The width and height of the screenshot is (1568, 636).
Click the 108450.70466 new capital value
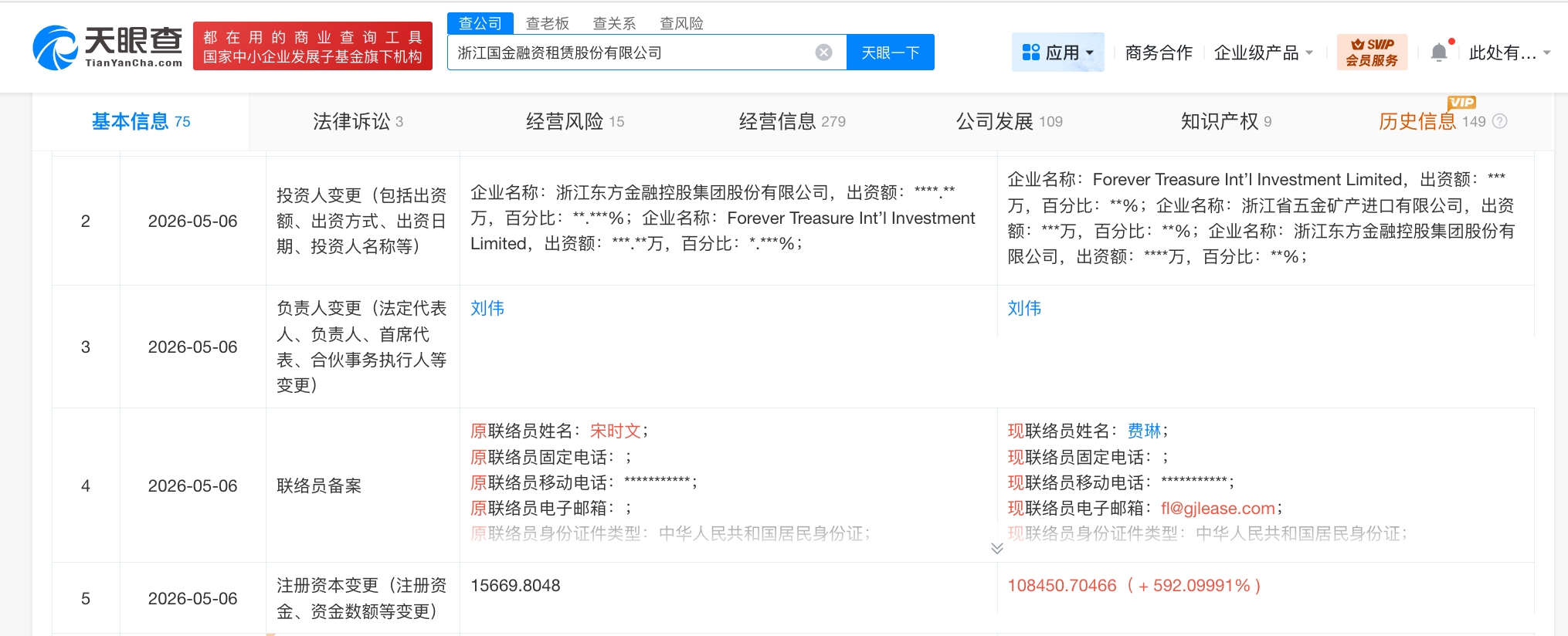[1062, 585]
